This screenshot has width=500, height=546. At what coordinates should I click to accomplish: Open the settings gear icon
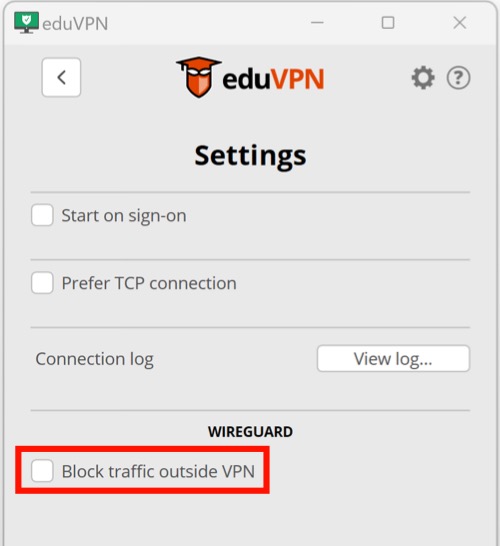pyautogui.click(x=423, y=78)
